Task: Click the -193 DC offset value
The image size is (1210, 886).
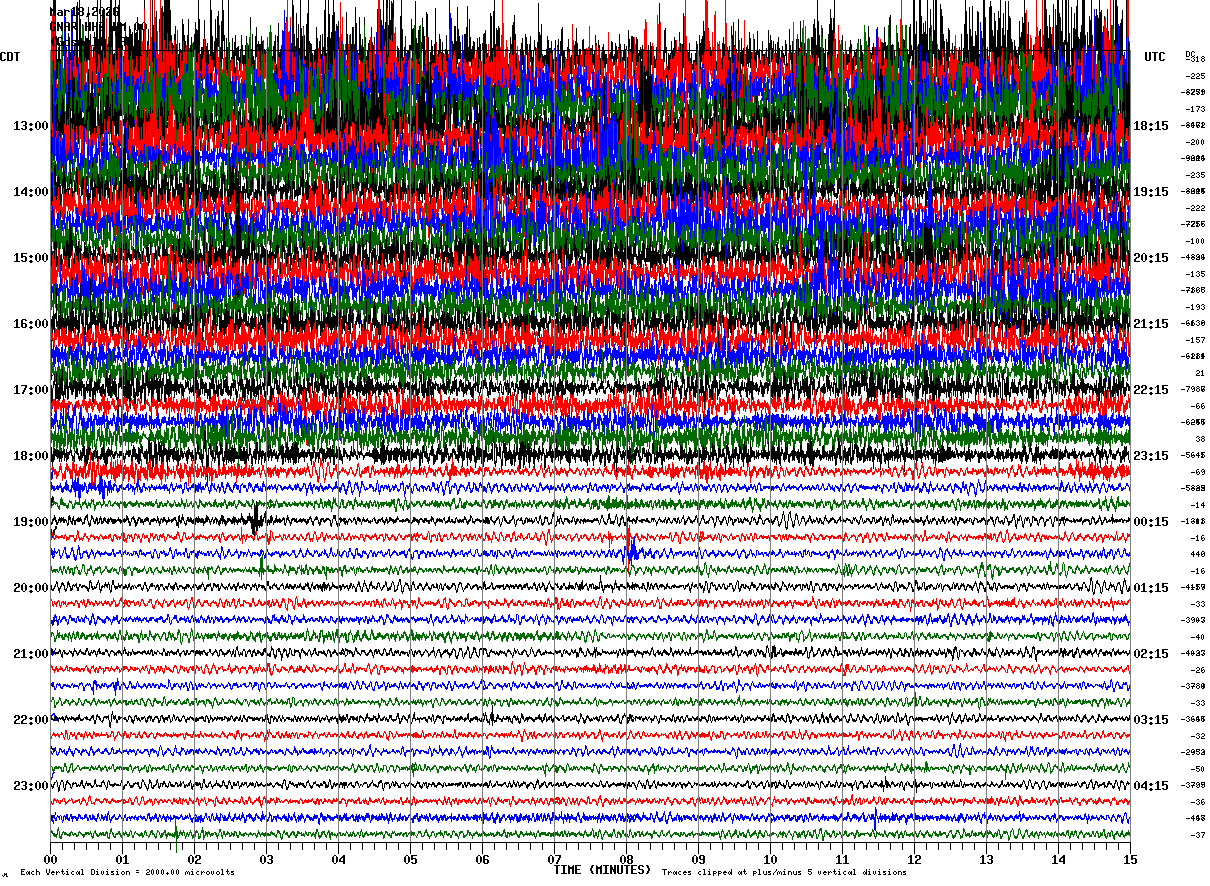Action: pyautogui.click(x=1195, y=307)
